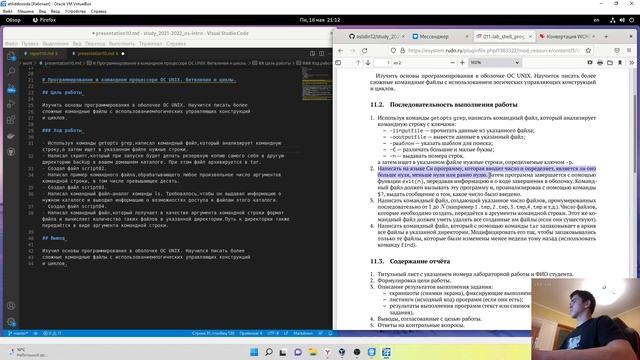The height and width of the screenshot is (360, 640).
Task: Click errors and warnings count in status bar
Action: (52, 333)
